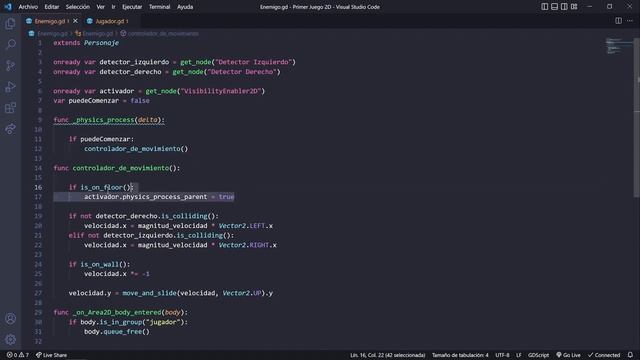Open the Customize Layout icon
Image resolution: width=640 pixels, height=360 pixels.
[x=574, y=7]
